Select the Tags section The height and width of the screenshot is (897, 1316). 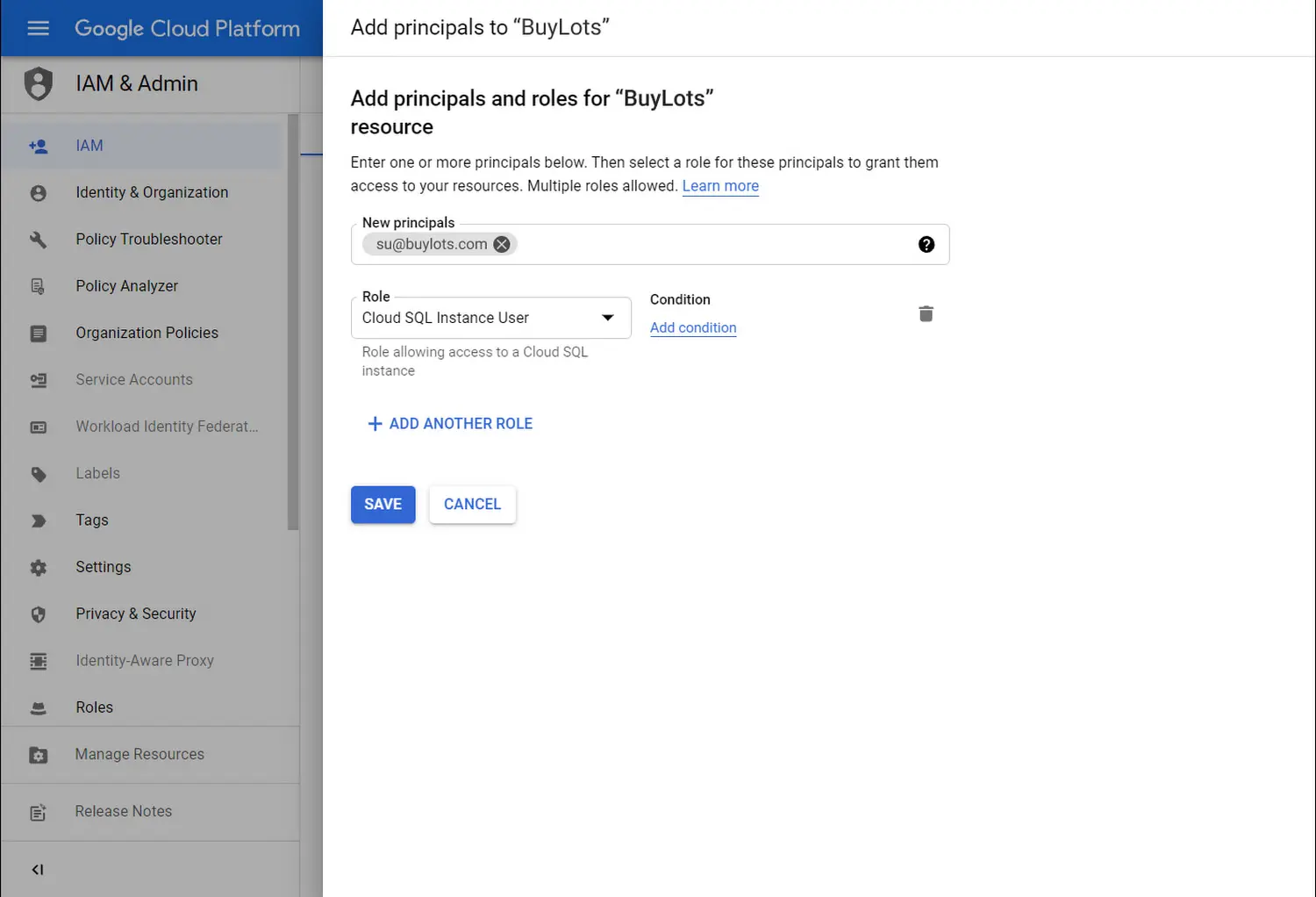pos(91,520)
